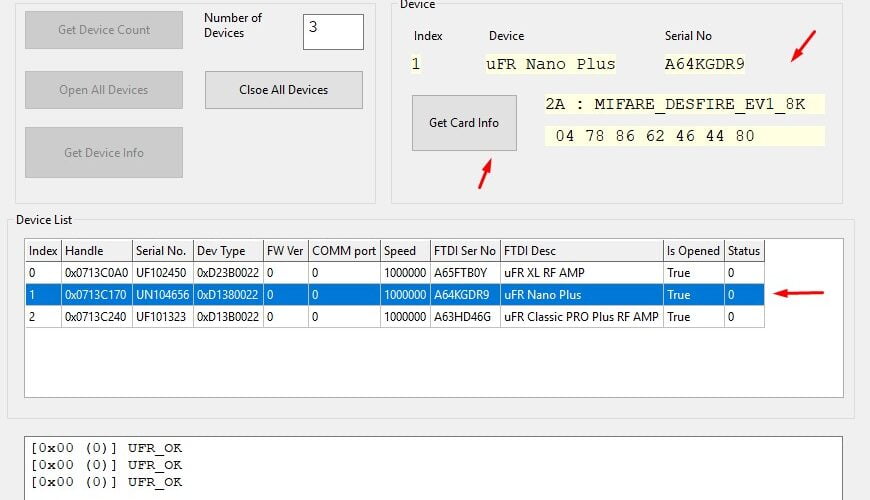Sort by the Serial No. column header

[163, 251]
